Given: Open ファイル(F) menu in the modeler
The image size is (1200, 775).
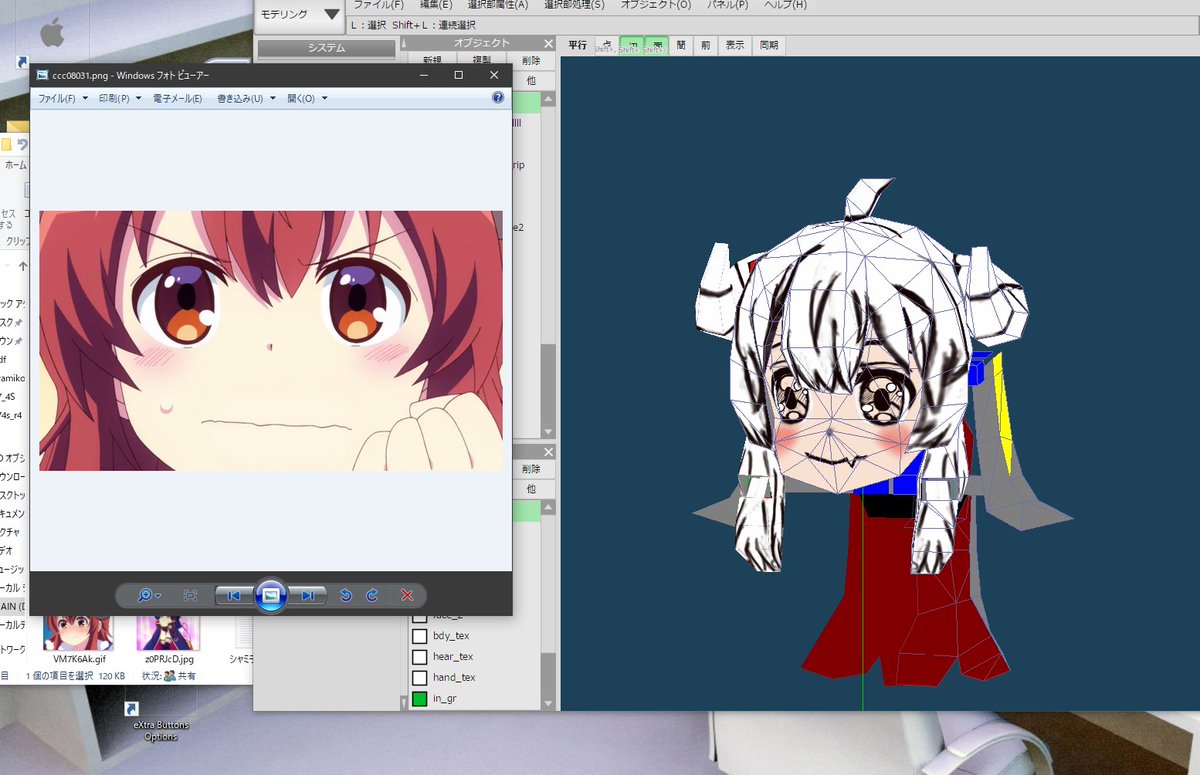Looking at the screenshot, I should 378,5.
